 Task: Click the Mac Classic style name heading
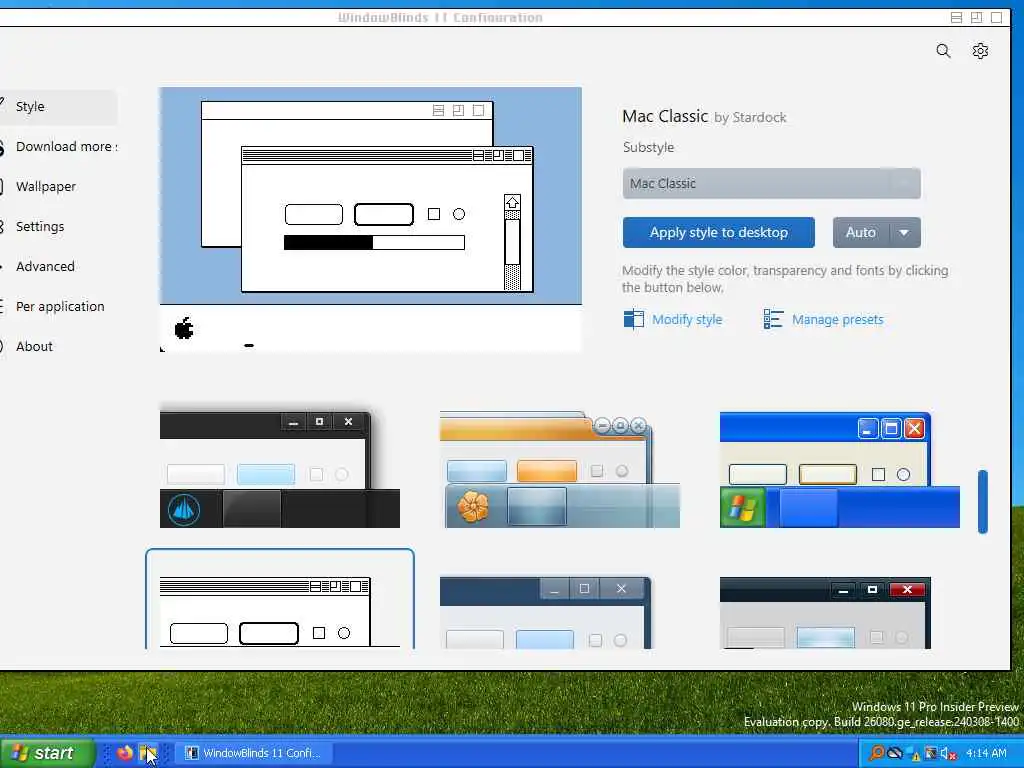(665, 116)
